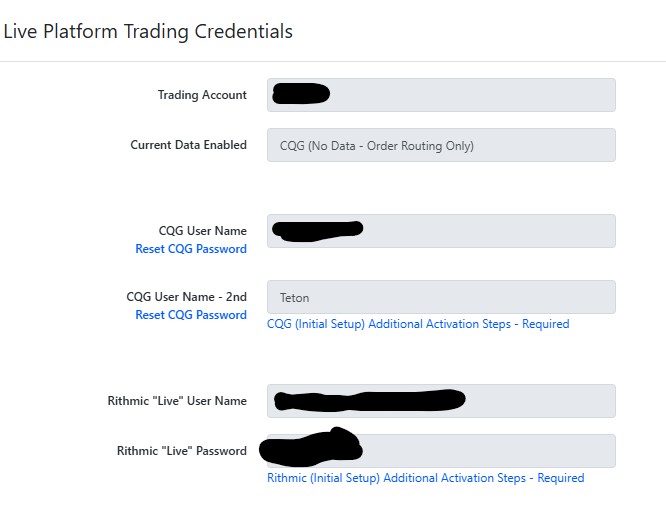
Task: Click the 'Rithmic "Live" User Name' label
Action: click(x=177, y=401)
